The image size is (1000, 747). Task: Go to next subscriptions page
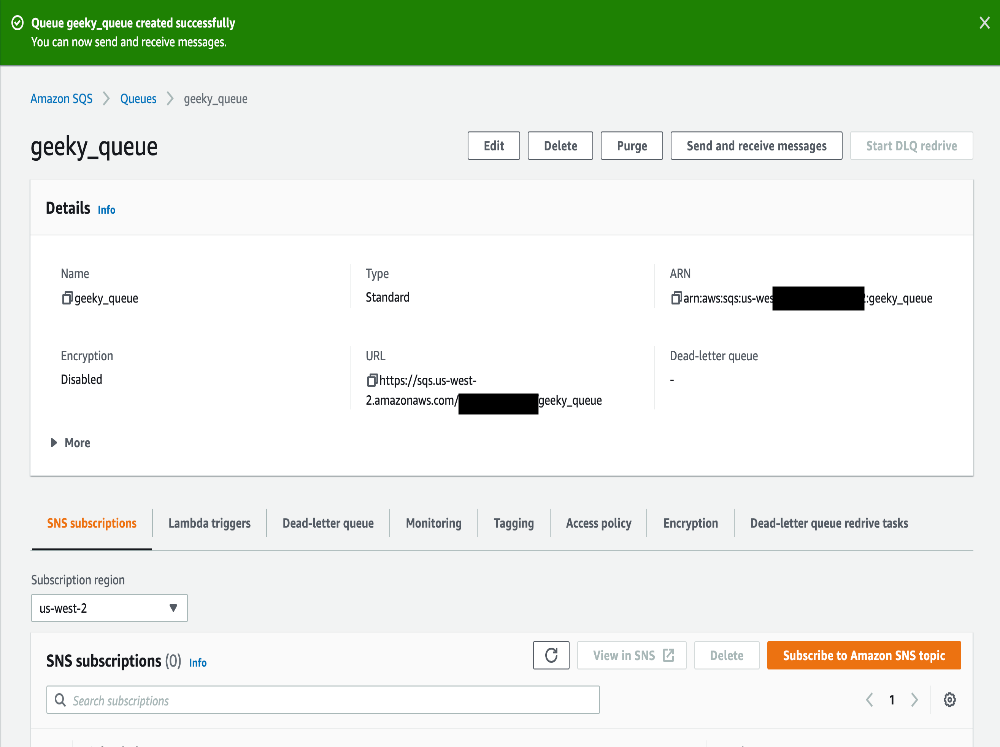pyautogui.click(x=915, y=700)
